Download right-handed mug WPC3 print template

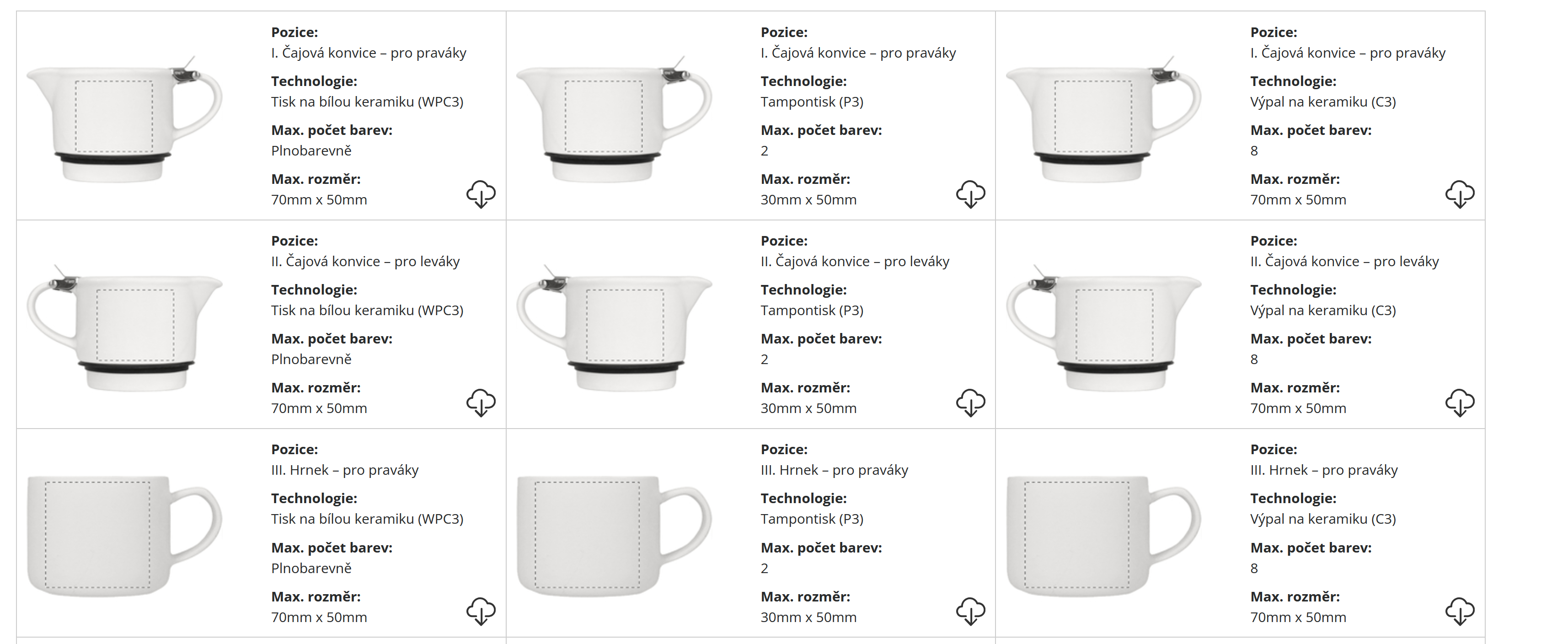(x=481, y=611)
